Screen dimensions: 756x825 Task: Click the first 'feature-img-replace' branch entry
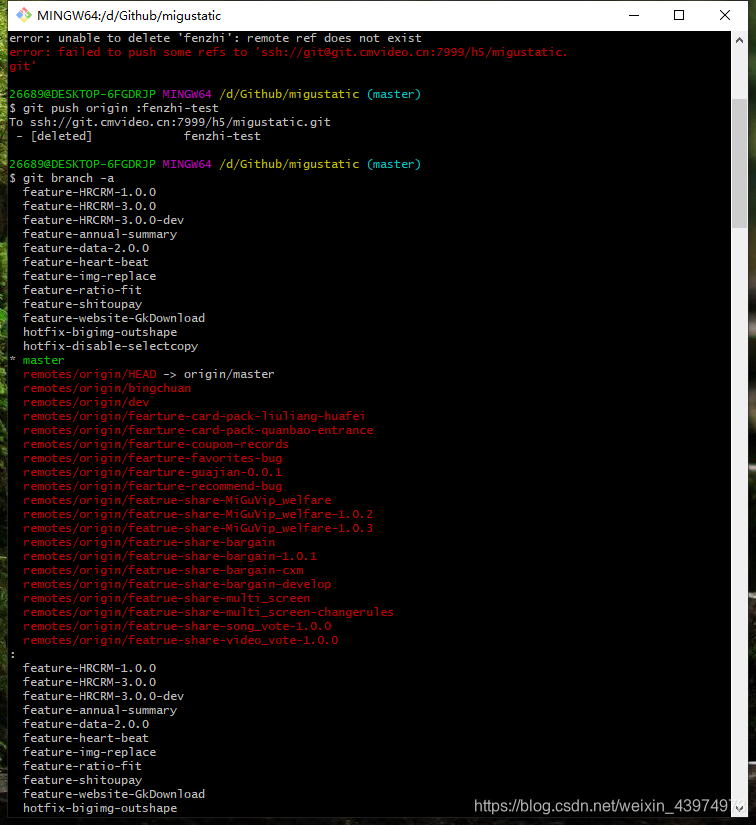point(89,276)
